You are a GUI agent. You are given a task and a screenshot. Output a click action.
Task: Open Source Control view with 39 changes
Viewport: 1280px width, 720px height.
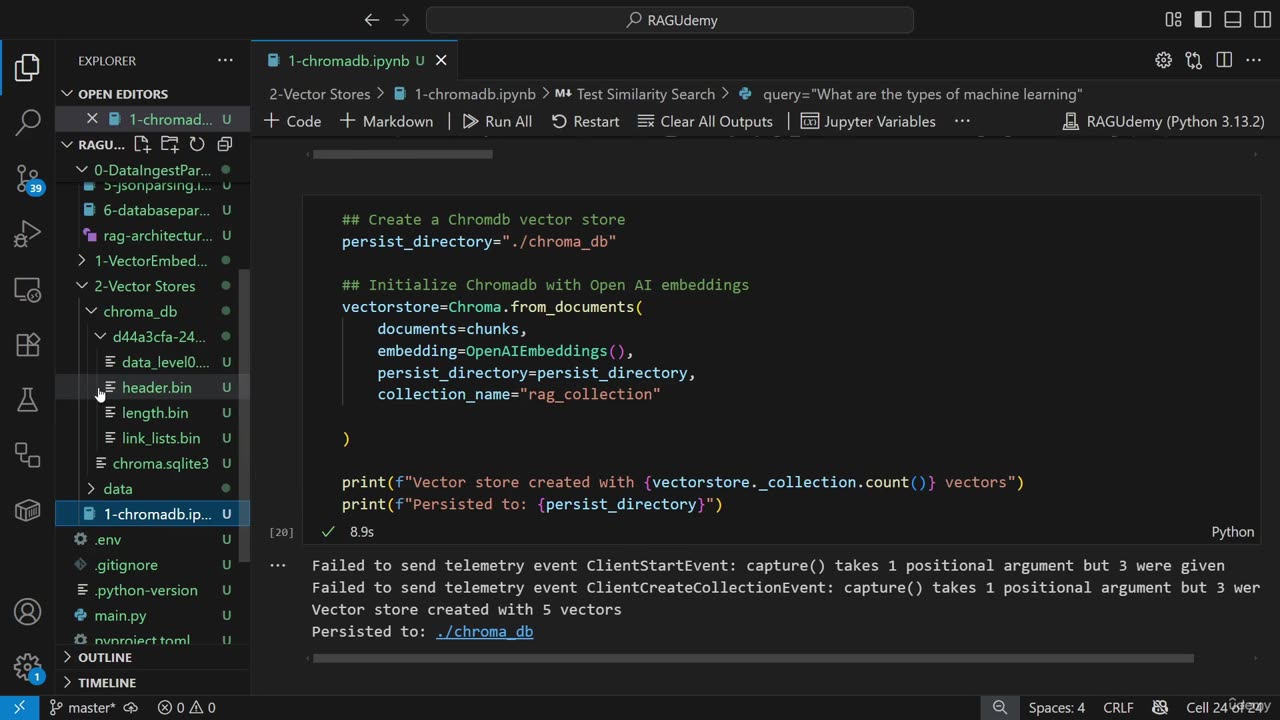click(x=27, y=178)
